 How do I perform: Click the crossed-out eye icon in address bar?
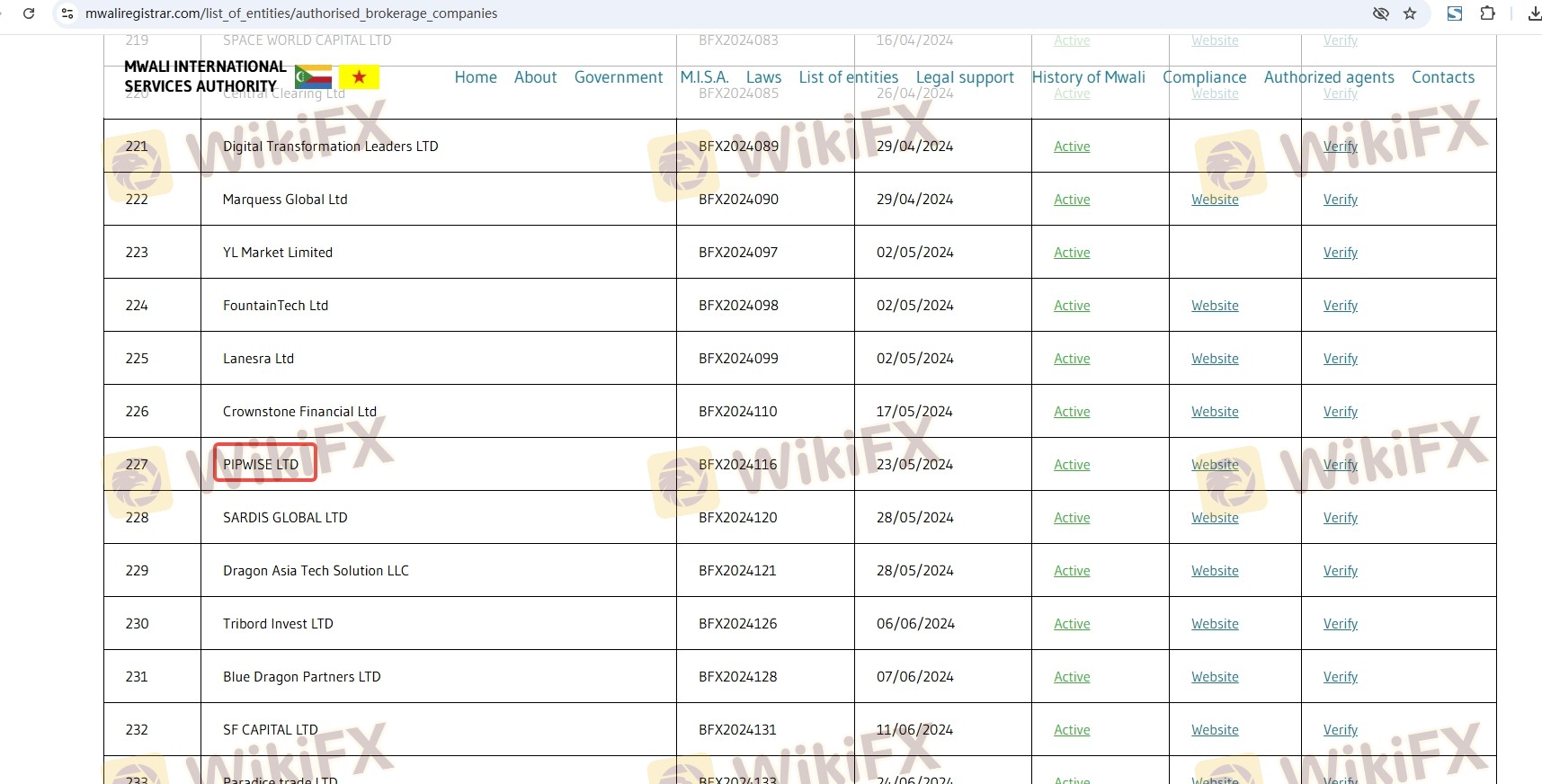[x=1380, y=13]
